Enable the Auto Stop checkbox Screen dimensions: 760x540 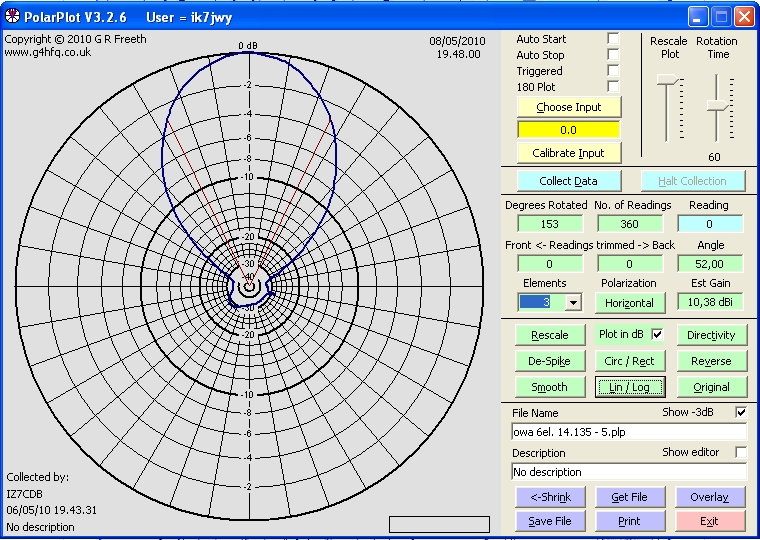[613, 54]
